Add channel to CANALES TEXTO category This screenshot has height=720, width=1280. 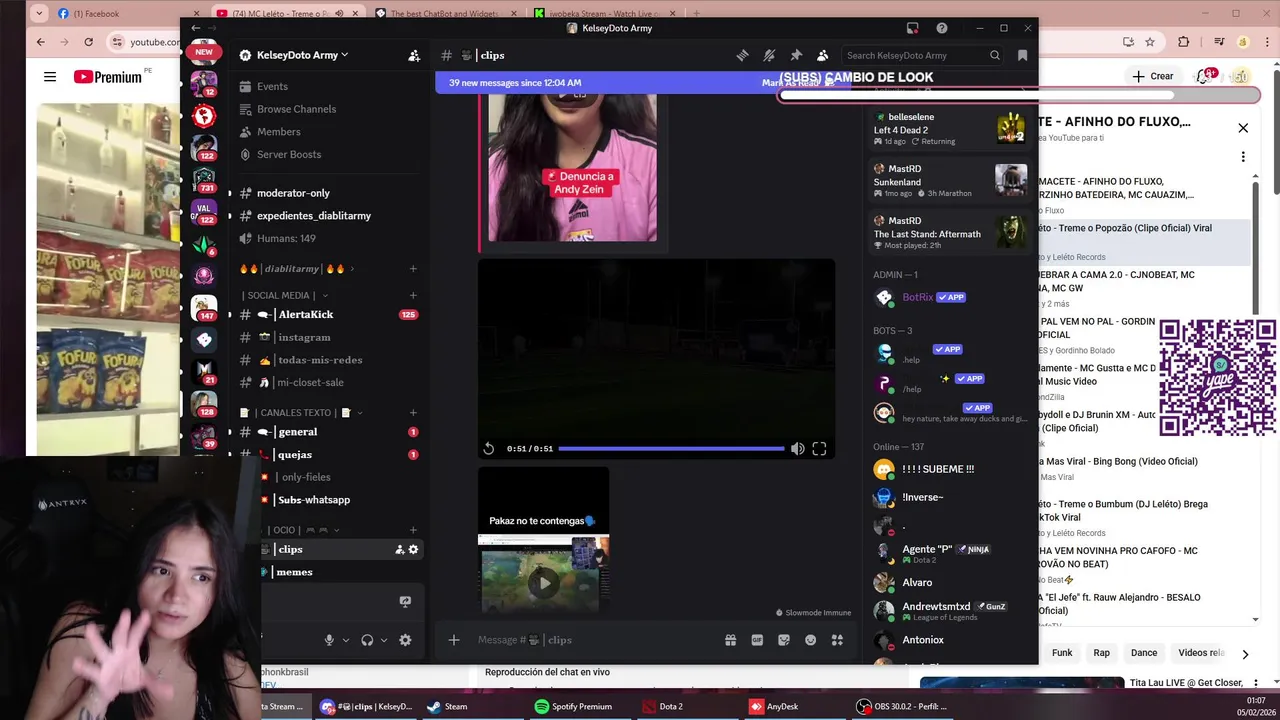pos(413,413)
